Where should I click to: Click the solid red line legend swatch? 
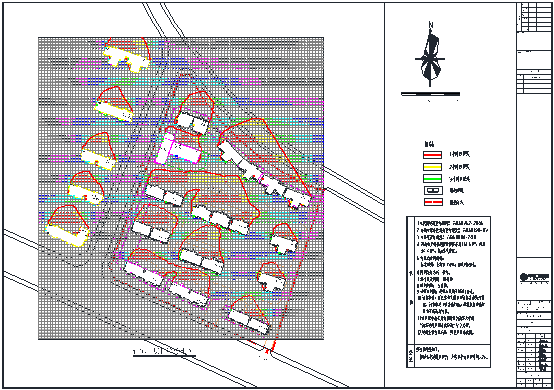(432, 155)
